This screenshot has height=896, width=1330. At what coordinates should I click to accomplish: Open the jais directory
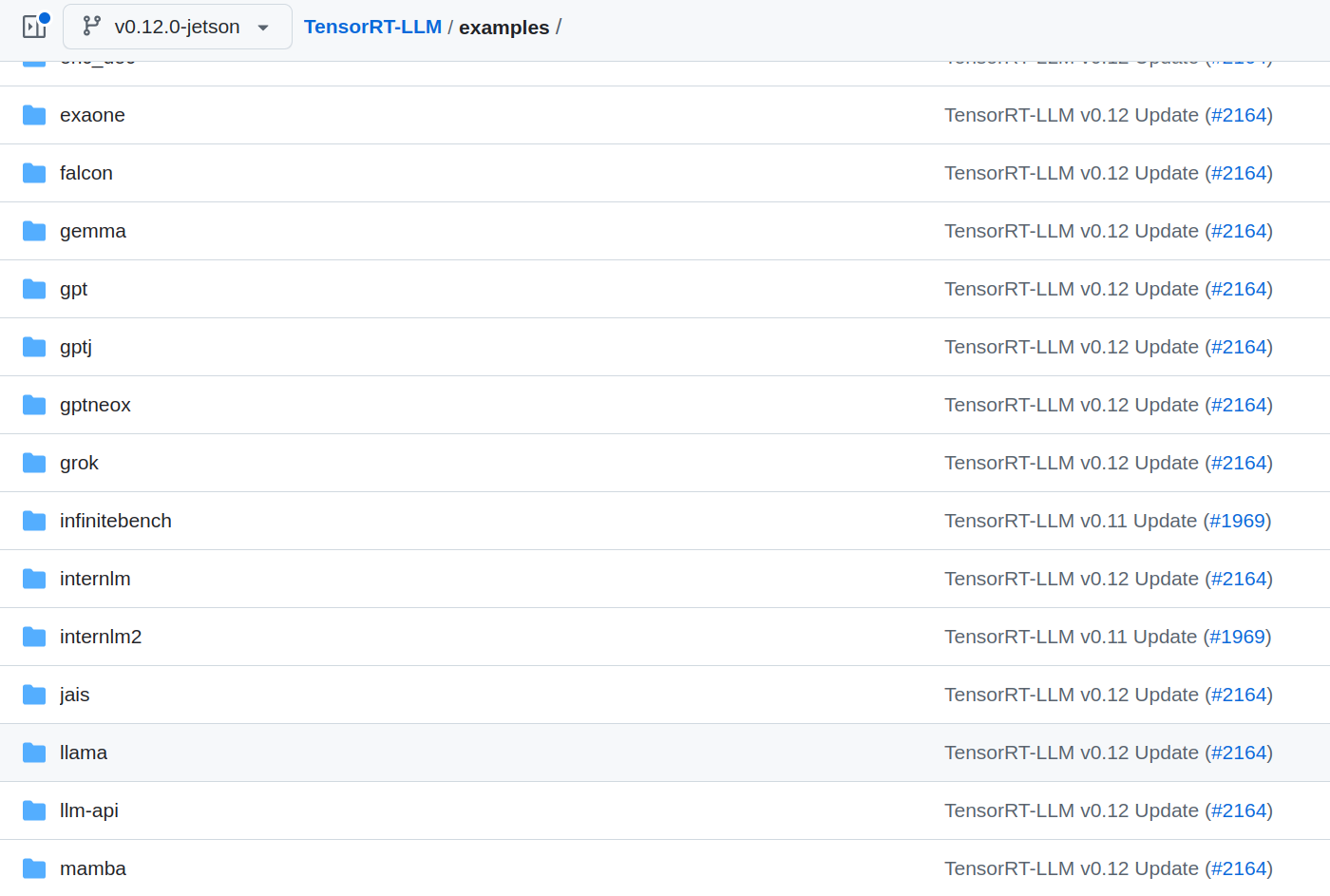(x=75, y=695)
